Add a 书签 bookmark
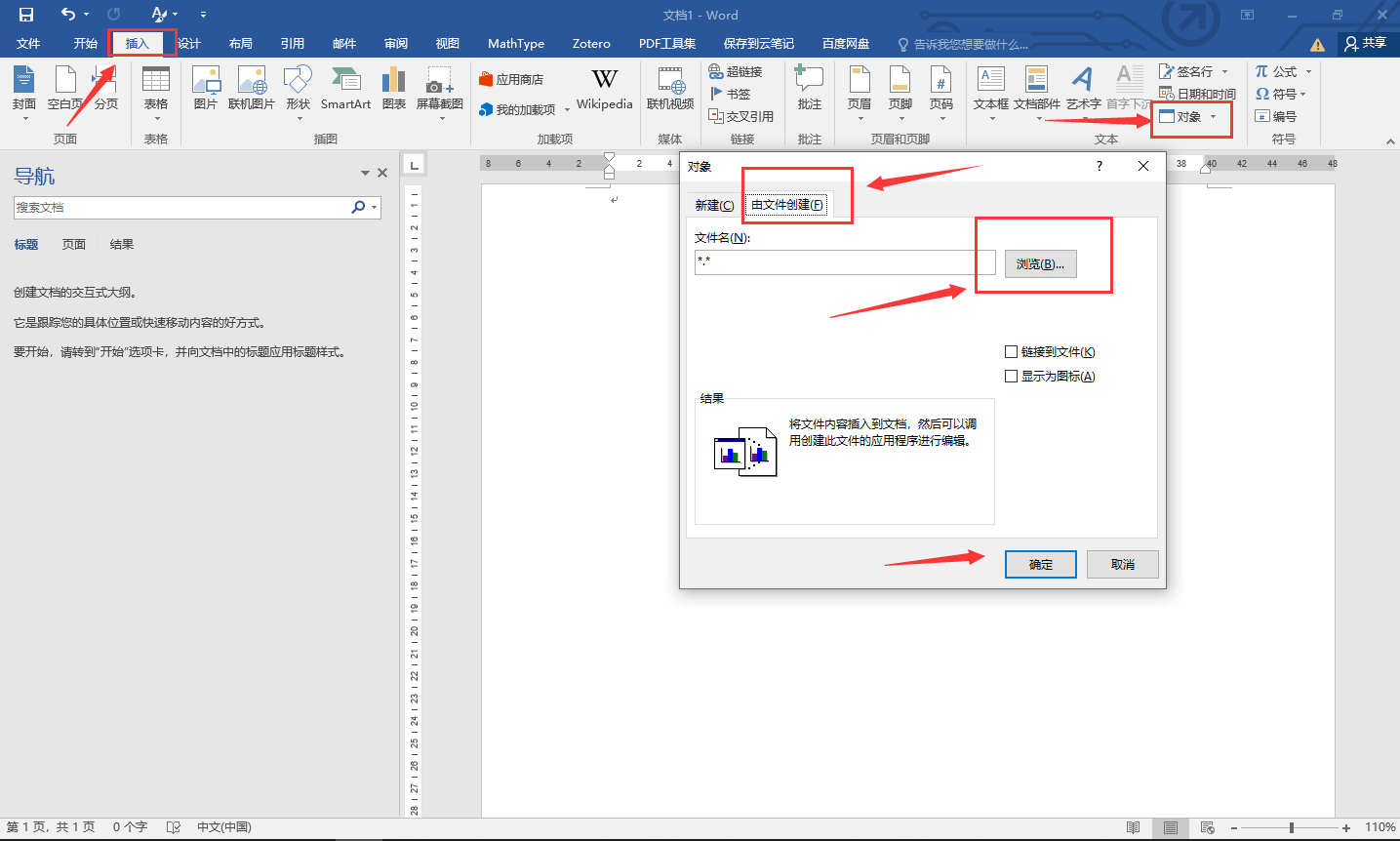Screen dimensions: 1400x841 (730, 94)
